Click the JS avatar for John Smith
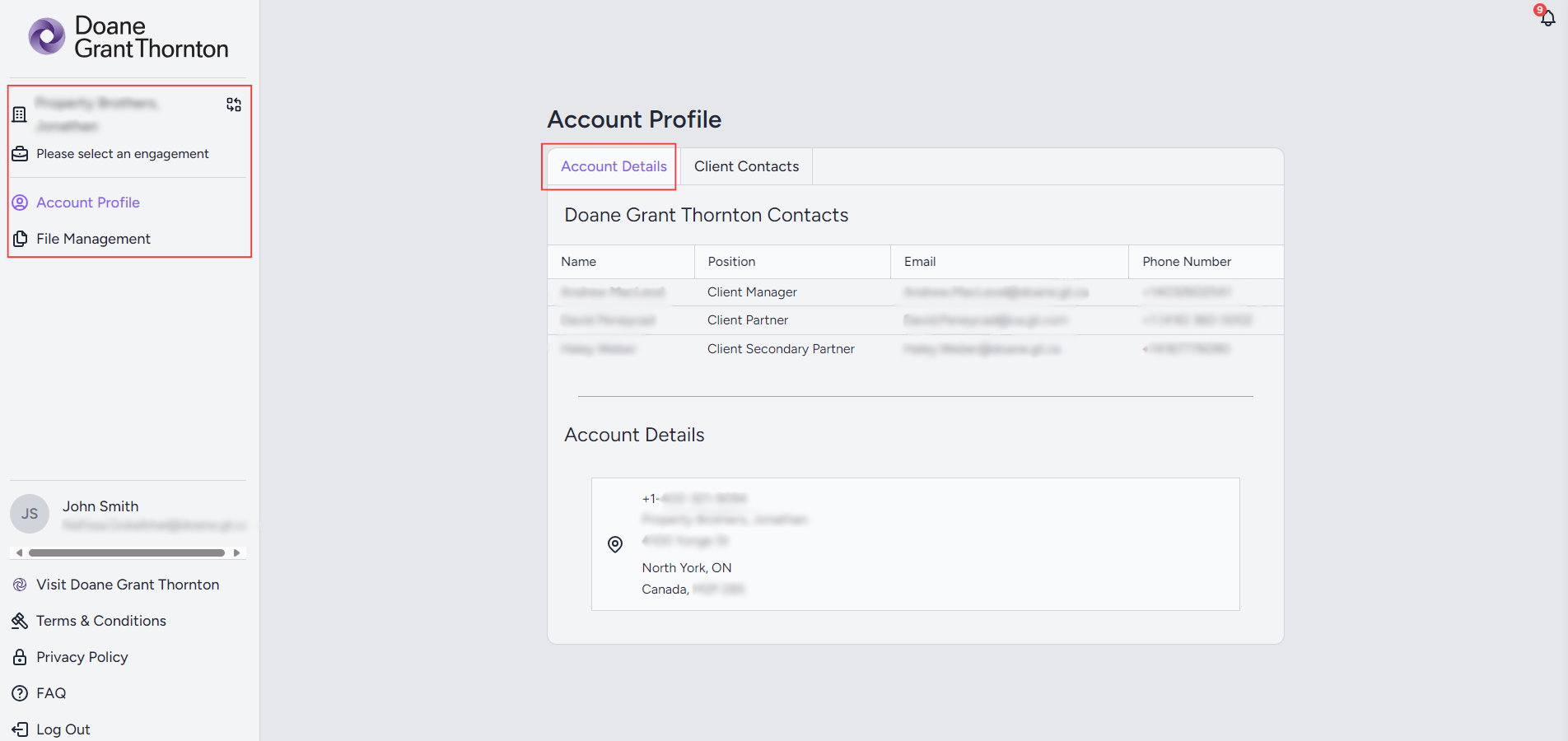 tap(29, 513)
